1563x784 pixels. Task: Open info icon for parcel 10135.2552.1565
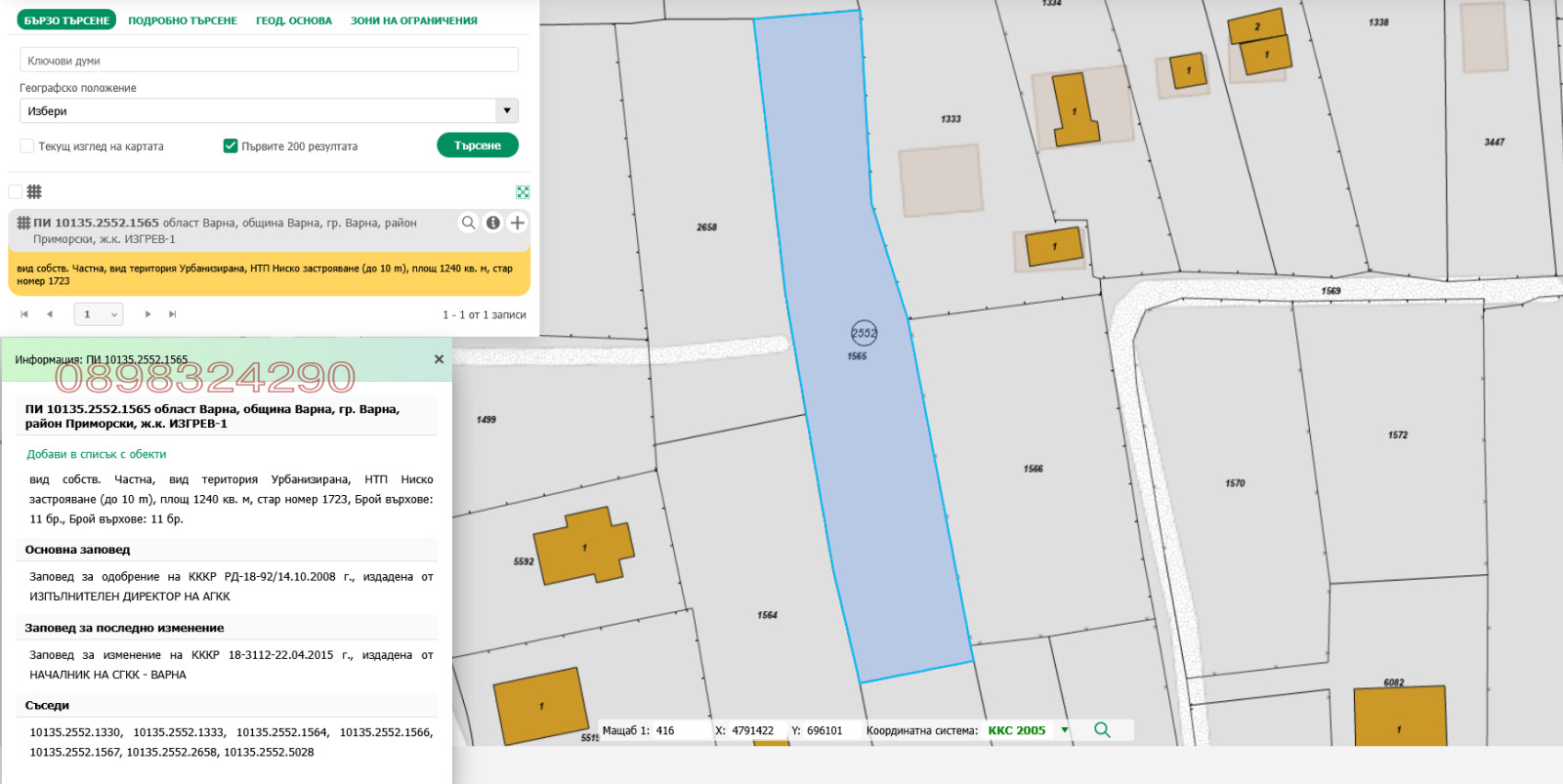click(x=493, y=223)
